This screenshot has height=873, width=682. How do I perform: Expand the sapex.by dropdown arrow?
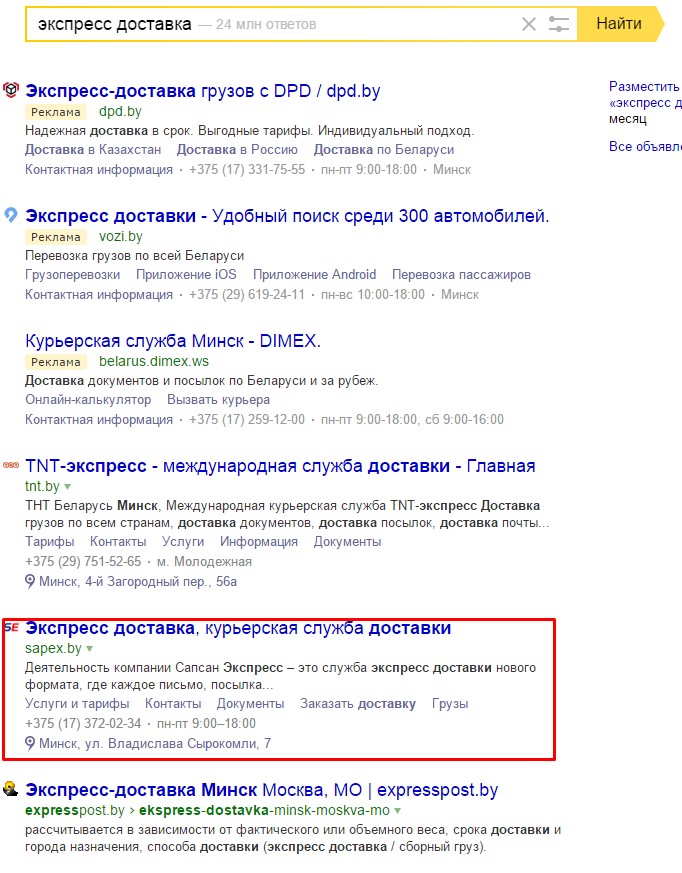[90, 649]
